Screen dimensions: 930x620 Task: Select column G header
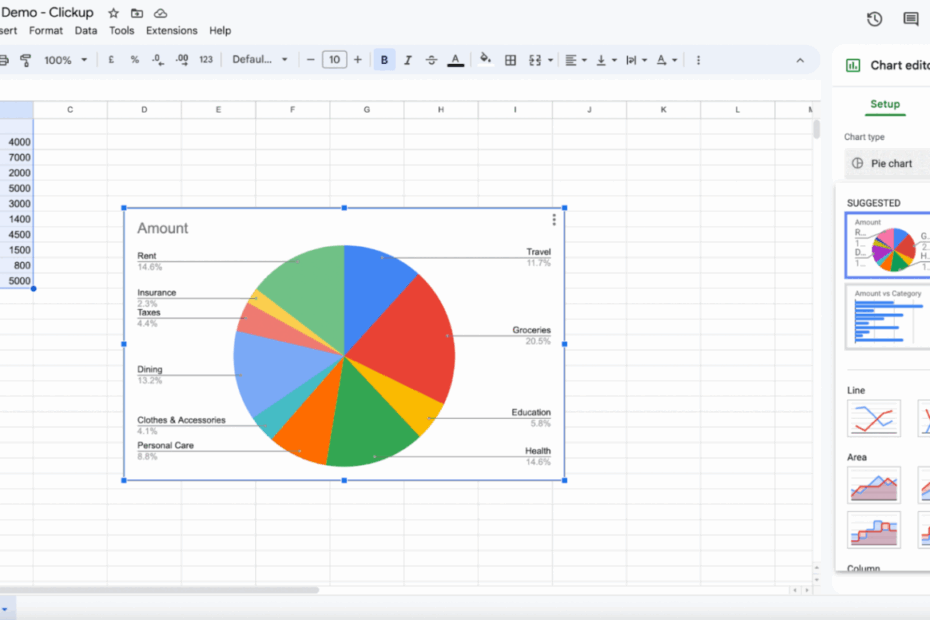[x=367, y=110]
